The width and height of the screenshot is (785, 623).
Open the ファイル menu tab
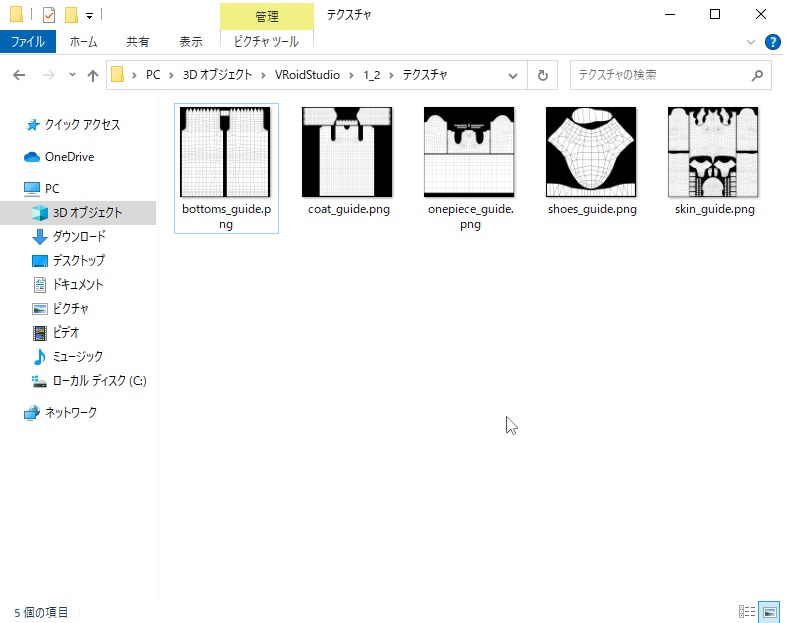click(28, 42)
